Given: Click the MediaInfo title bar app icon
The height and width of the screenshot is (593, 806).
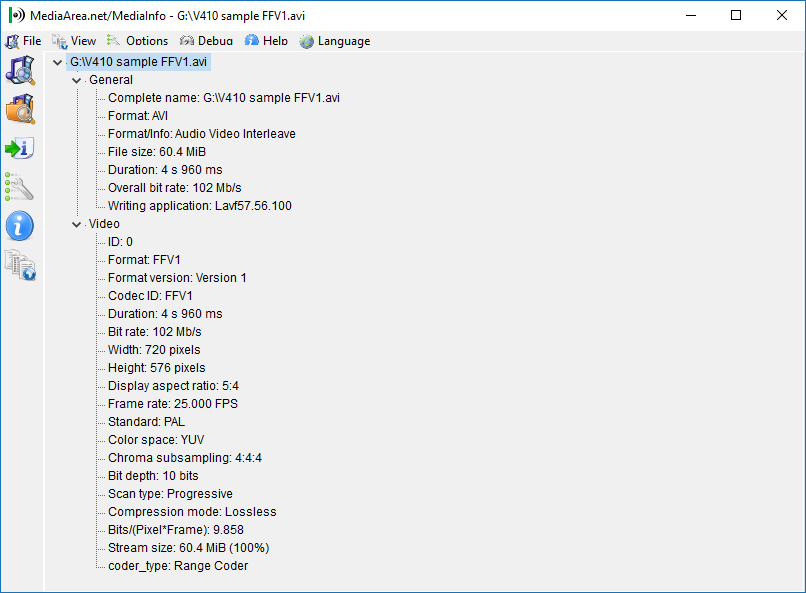Looking at the screenshot, I should pyautogui.click(x=16, y=15).
